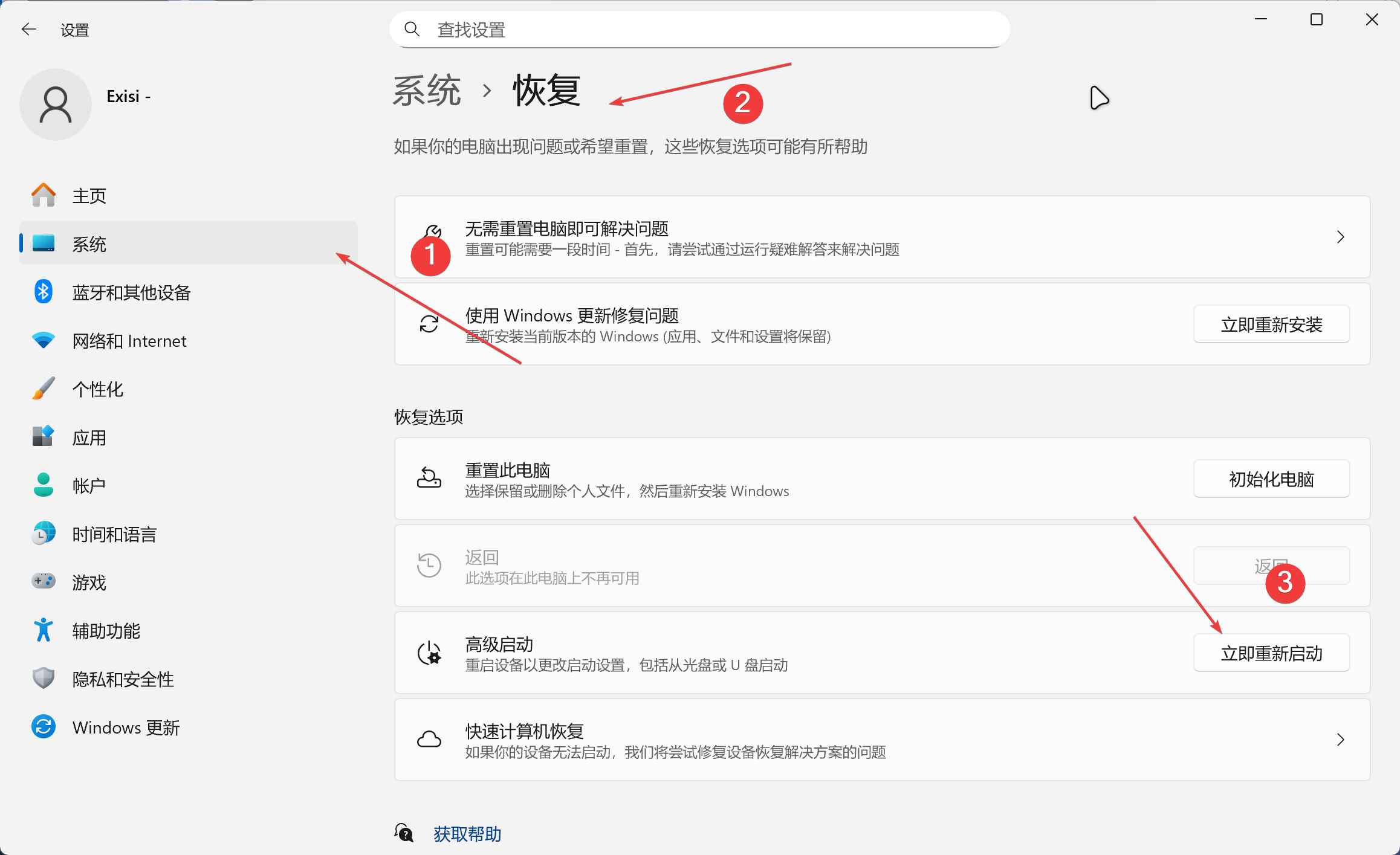Open the 获取帮助 link
This screenshot has height=855, width=1400.
466,834
